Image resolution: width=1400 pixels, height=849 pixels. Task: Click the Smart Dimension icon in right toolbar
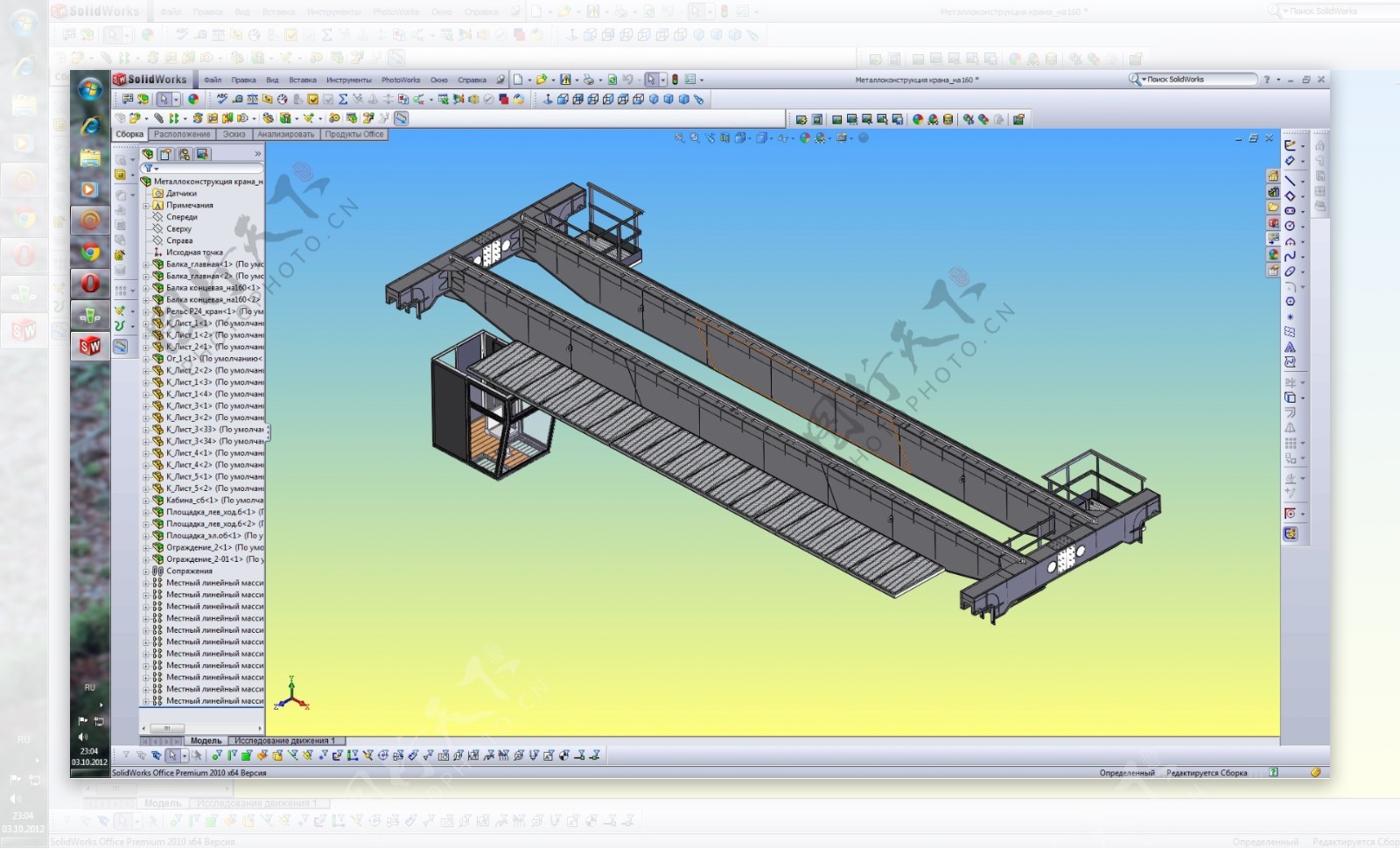coord(1290,160)
